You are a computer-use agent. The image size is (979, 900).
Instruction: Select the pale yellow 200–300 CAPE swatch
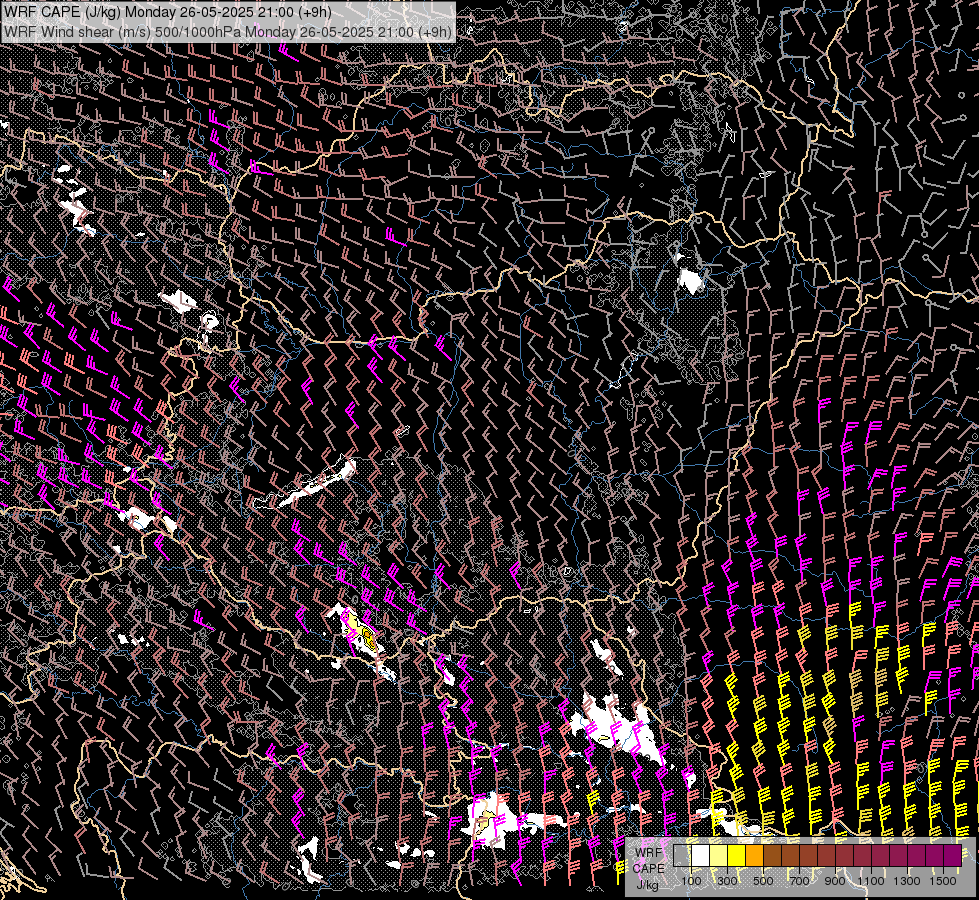[719, 855]
